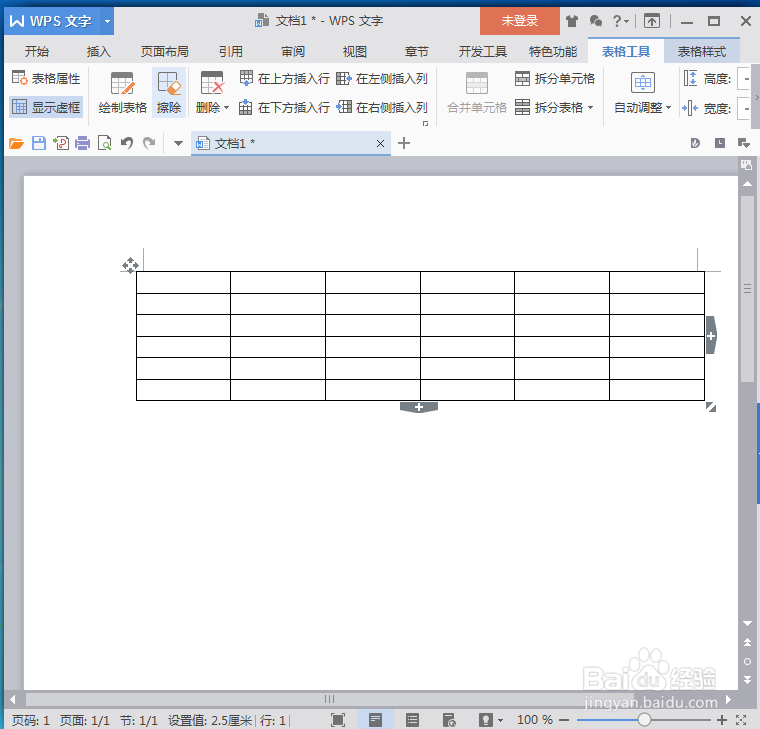The height and width of the screenshot is (729, 760).
Task: Open the 章节 Section tab
Action: 416,51
